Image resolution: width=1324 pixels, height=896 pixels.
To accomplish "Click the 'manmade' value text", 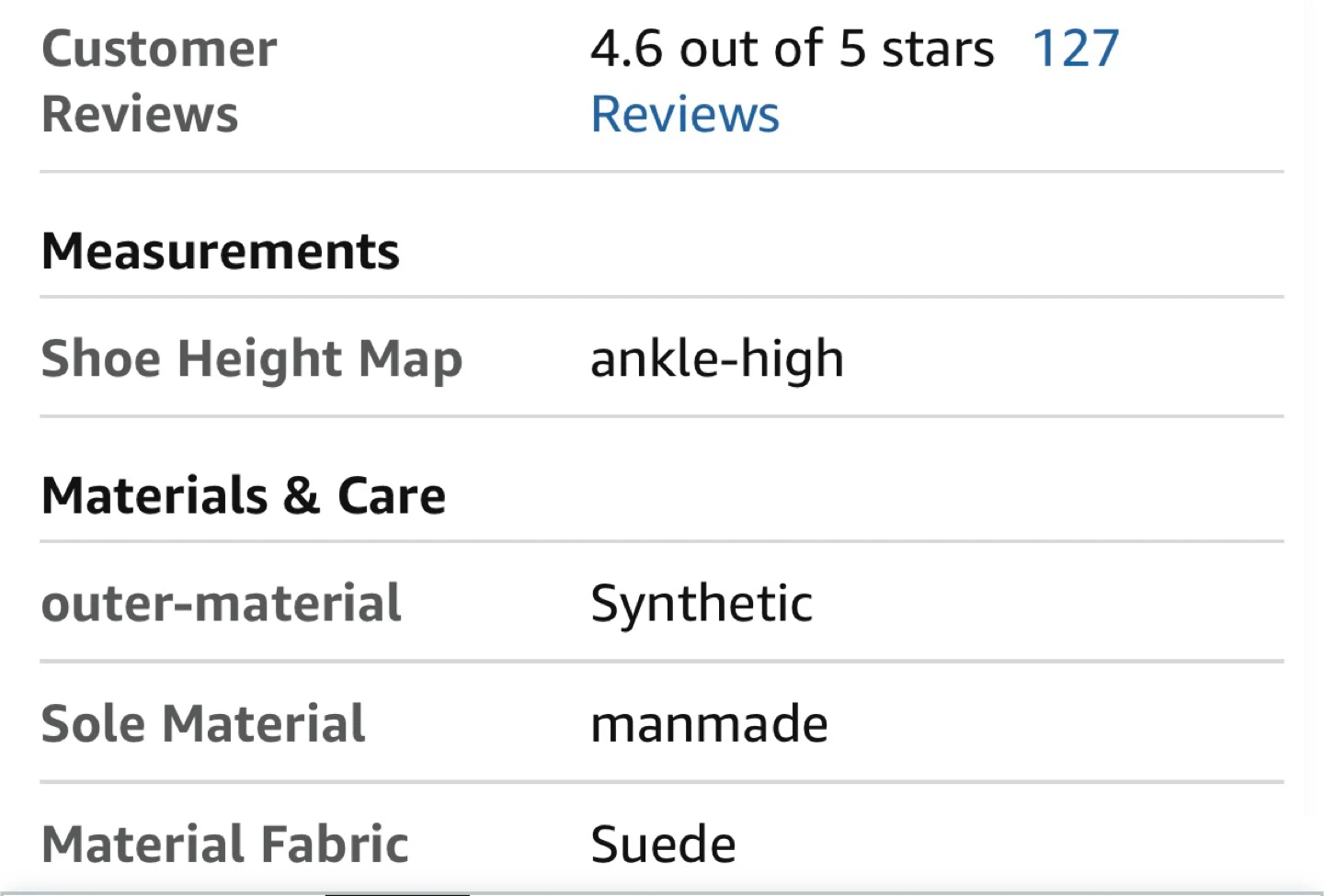I will [709, 724].
